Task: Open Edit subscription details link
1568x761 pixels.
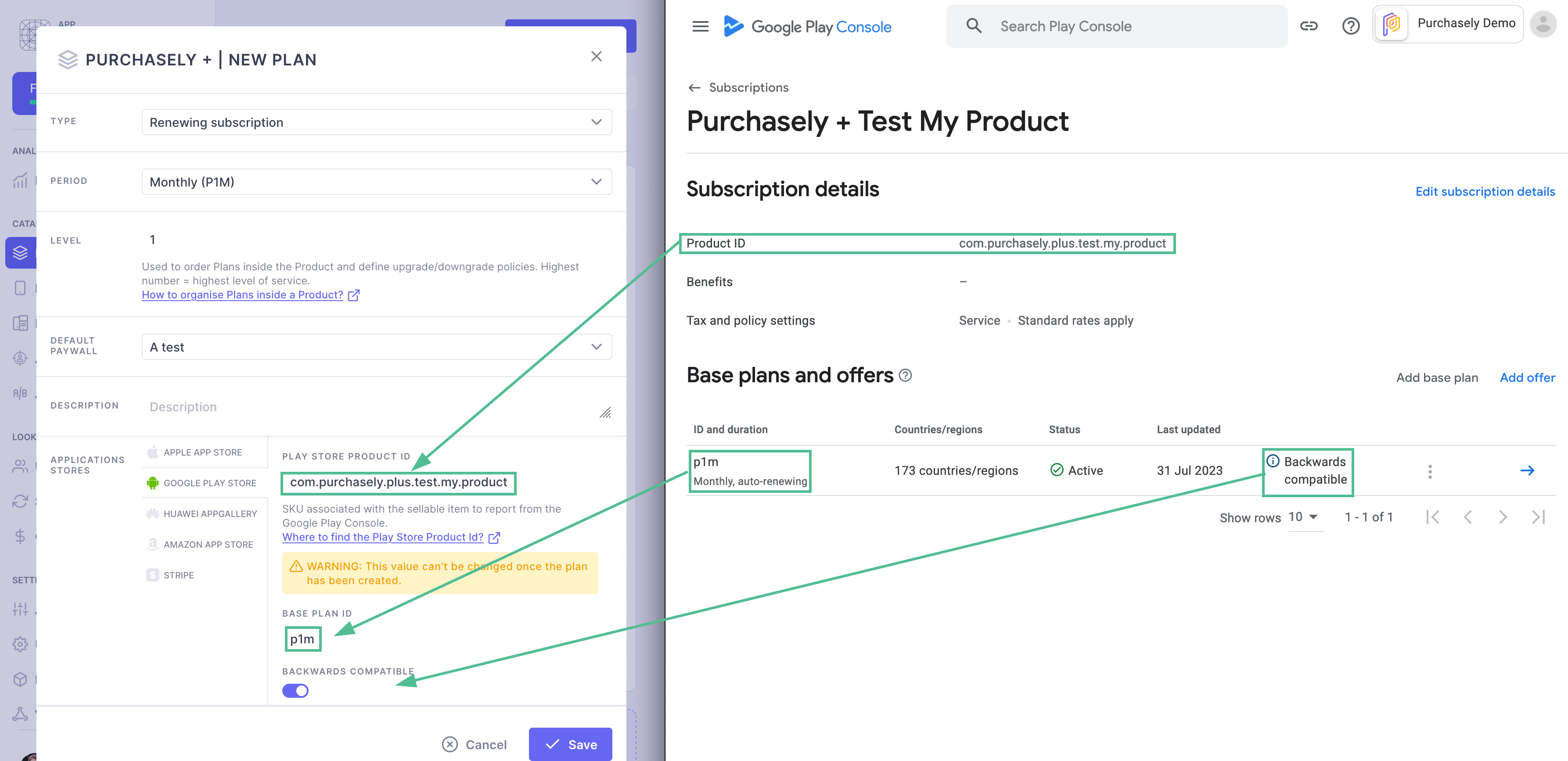Action: click(x=1485, y=192)
